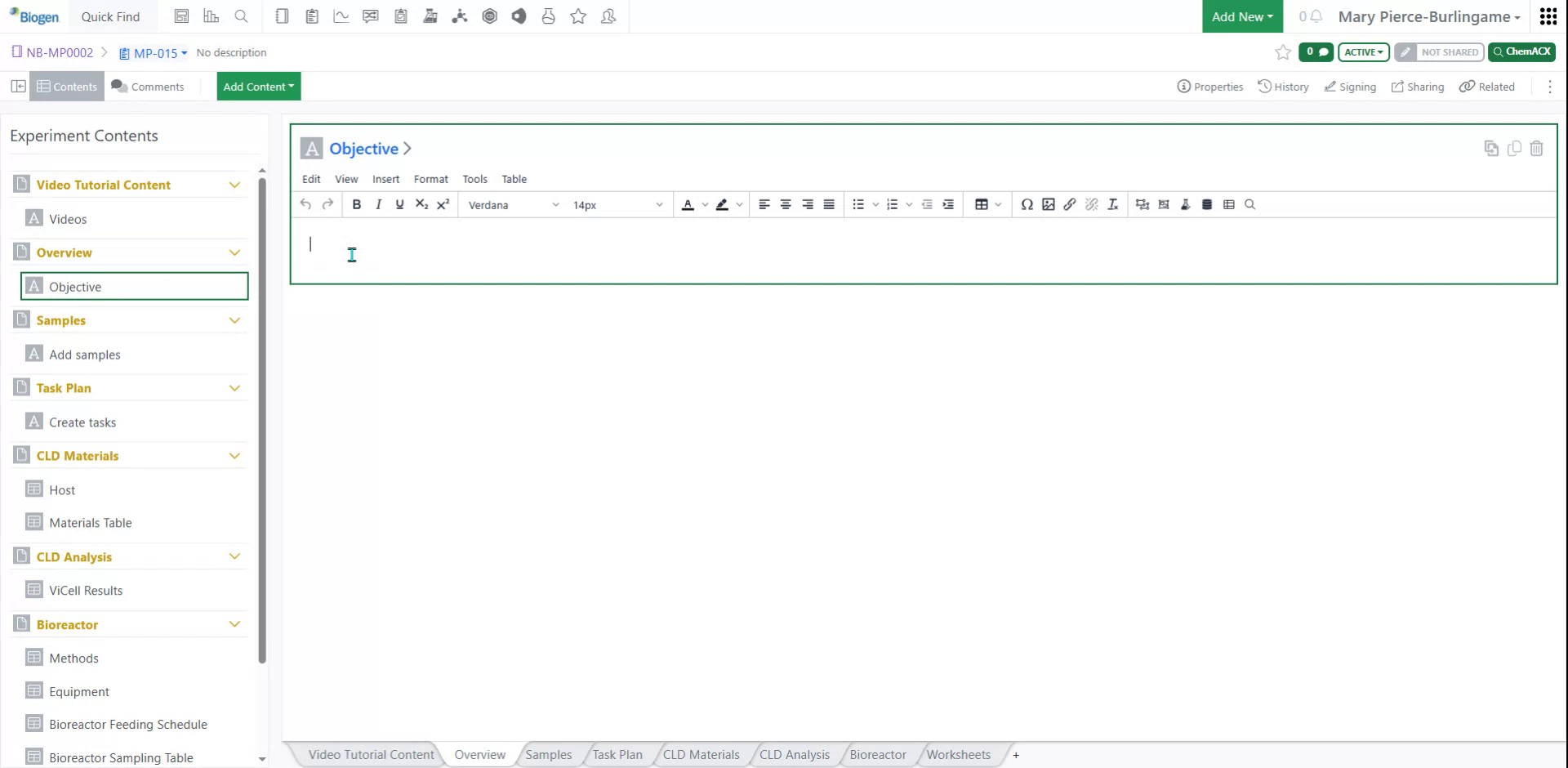Viewport: 1568px width, 768px height.
Task: Toggle underline text formatting
Action: click(399, 204)
